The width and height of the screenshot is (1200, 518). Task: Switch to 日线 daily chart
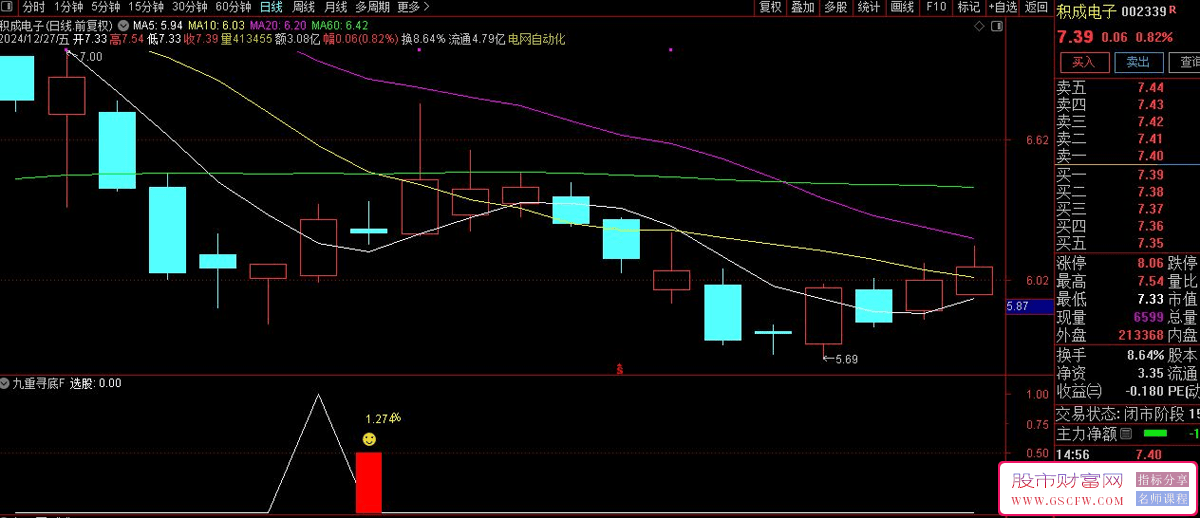[x=271, y=6]
